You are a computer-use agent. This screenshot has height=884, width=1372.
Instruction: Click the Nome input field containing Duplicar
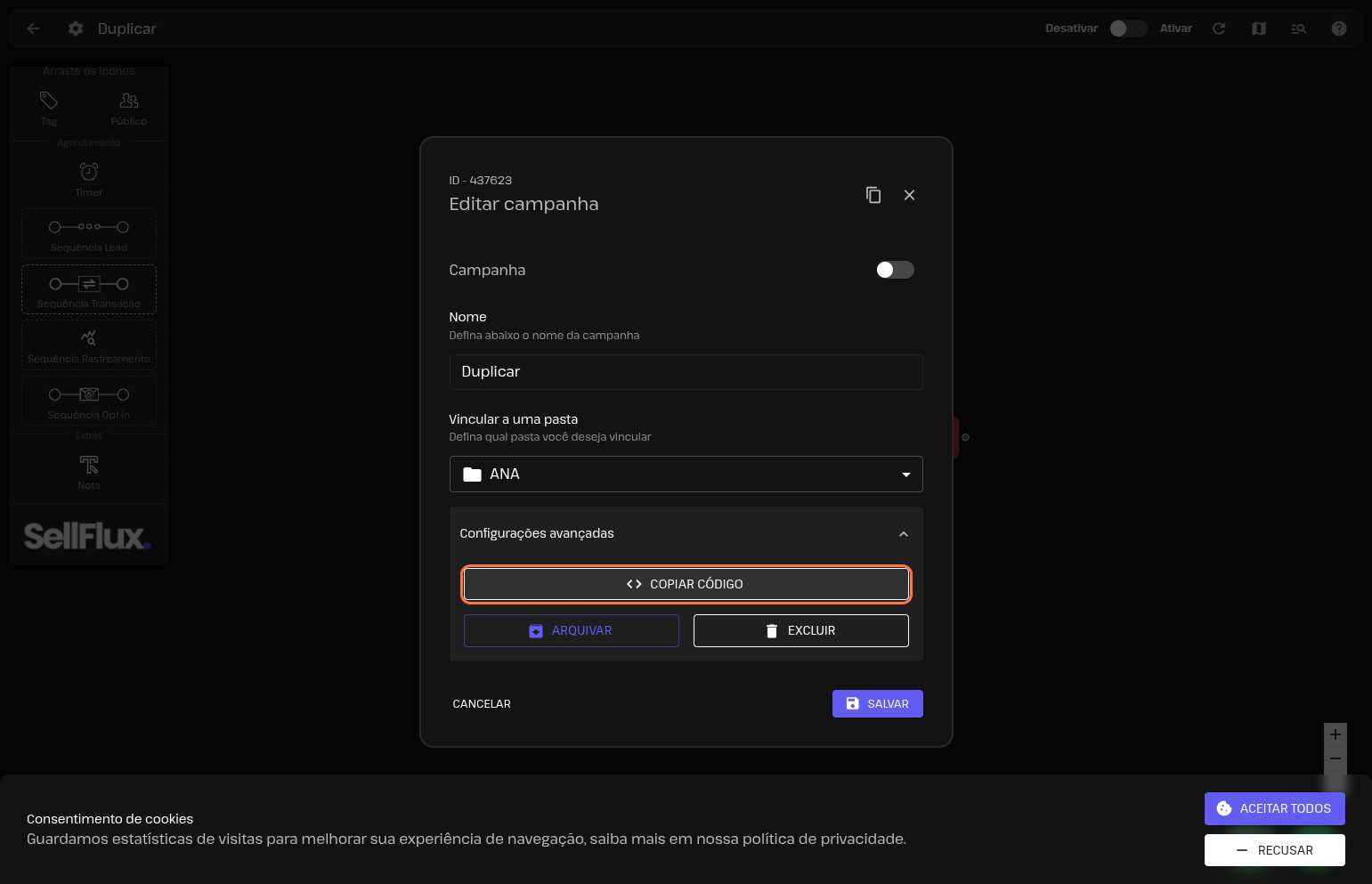[686, 372]
